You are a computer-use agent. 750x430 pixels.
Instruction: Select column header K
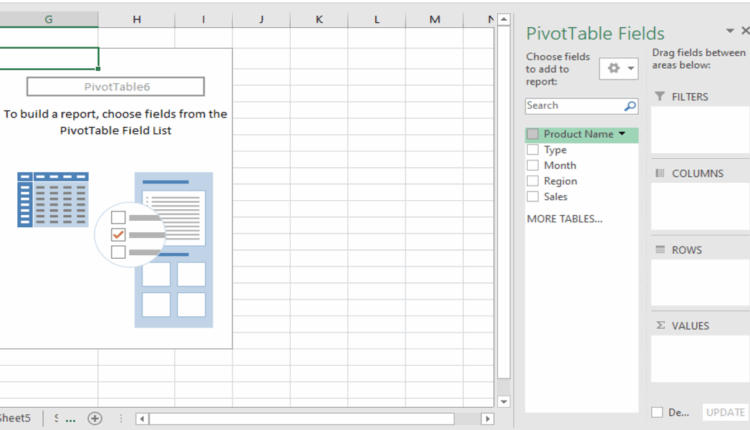[x=319, y=19]
